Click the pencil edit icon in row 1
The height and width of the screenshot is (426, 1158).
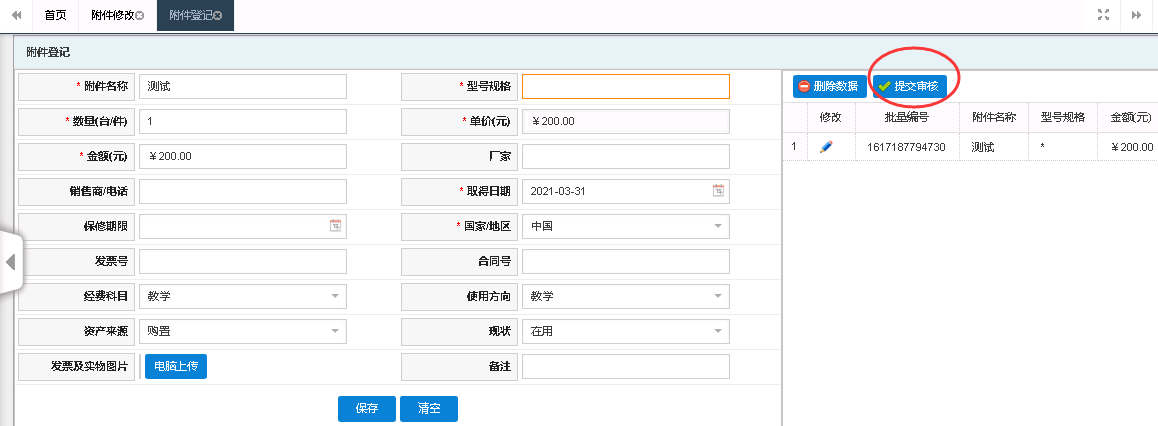(826, 147)
